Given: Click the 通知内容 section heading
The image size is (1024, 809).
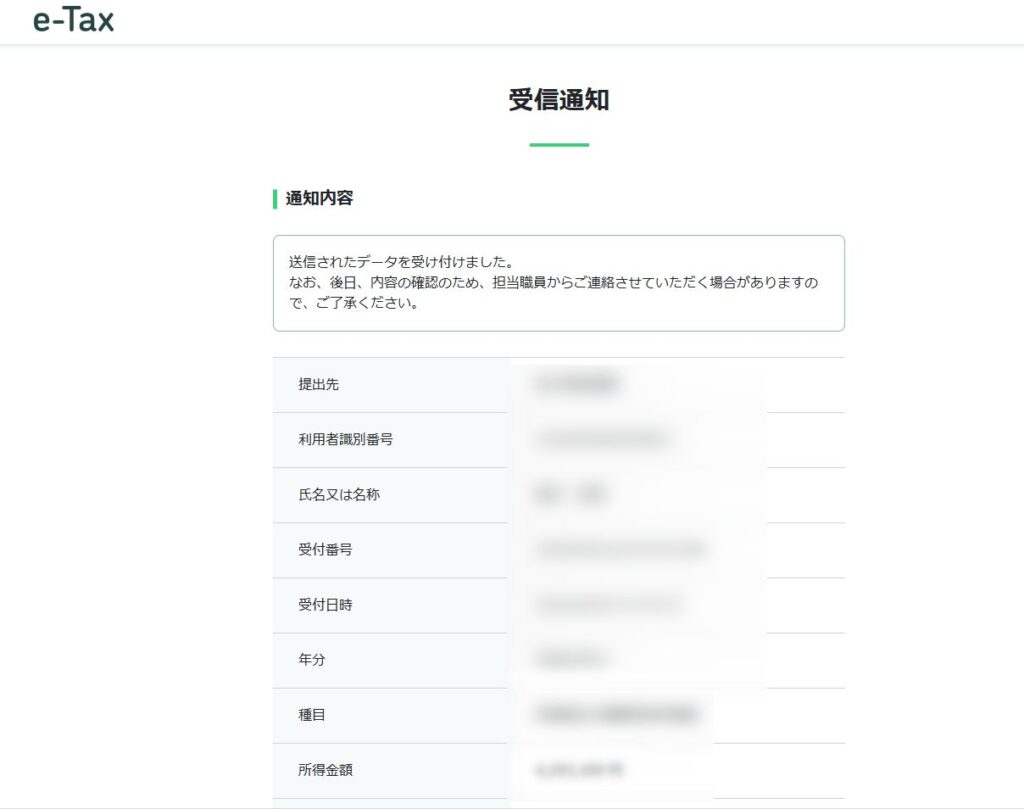Looking at the screenshot, I should (x=319, y=198).
